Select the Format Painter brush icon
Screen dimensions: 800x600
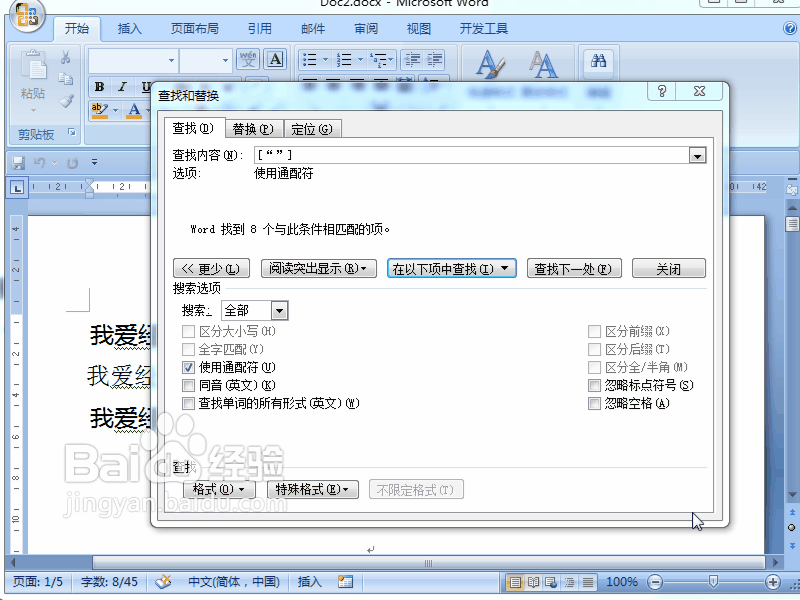tap(66, 101)
